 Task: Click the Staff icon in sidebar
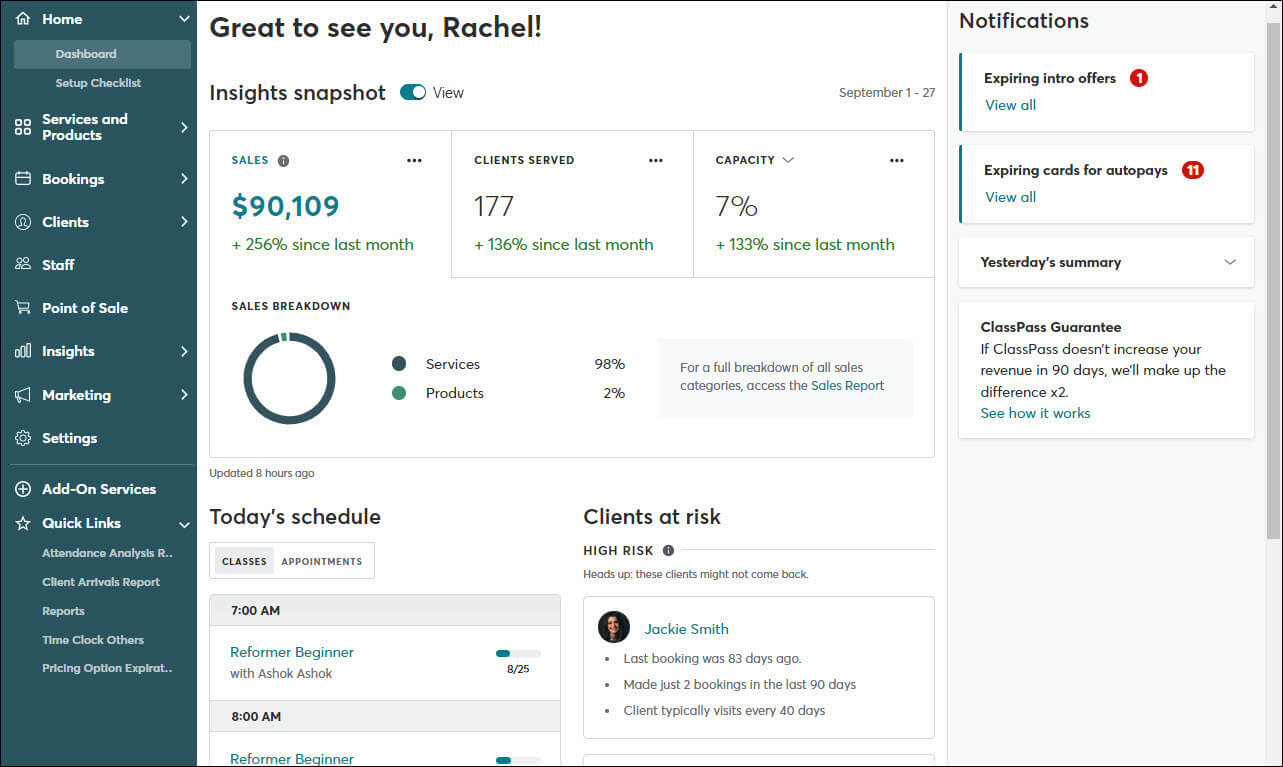[x=22, y=265]
